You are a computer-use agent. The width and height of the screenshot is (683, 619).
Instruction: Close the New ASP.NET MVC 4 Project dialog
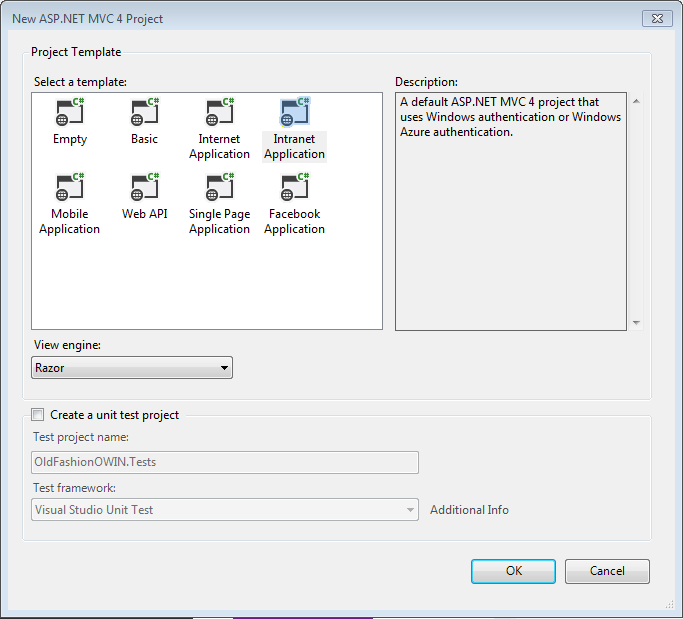click(x=657, y=19)
